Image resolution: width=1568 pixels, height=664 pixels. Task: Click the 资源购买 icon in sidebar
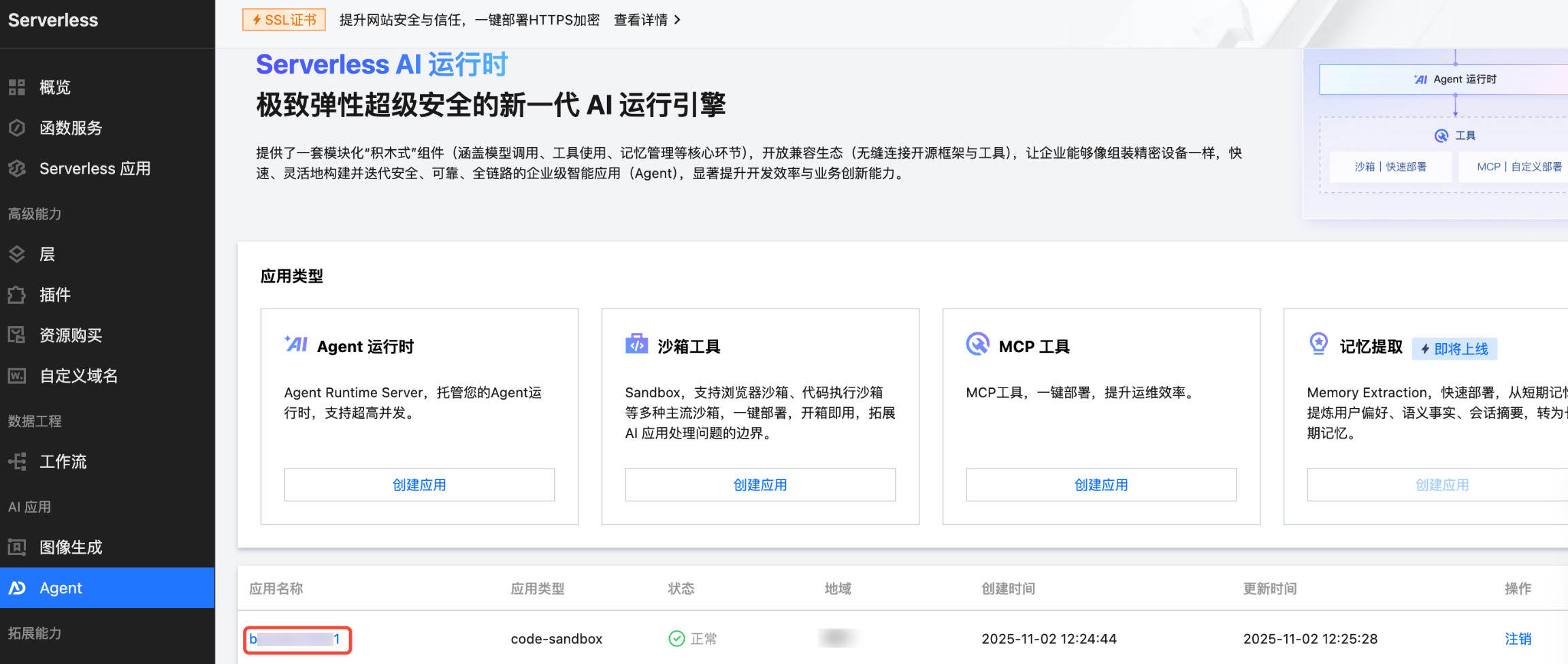[17, 335]
